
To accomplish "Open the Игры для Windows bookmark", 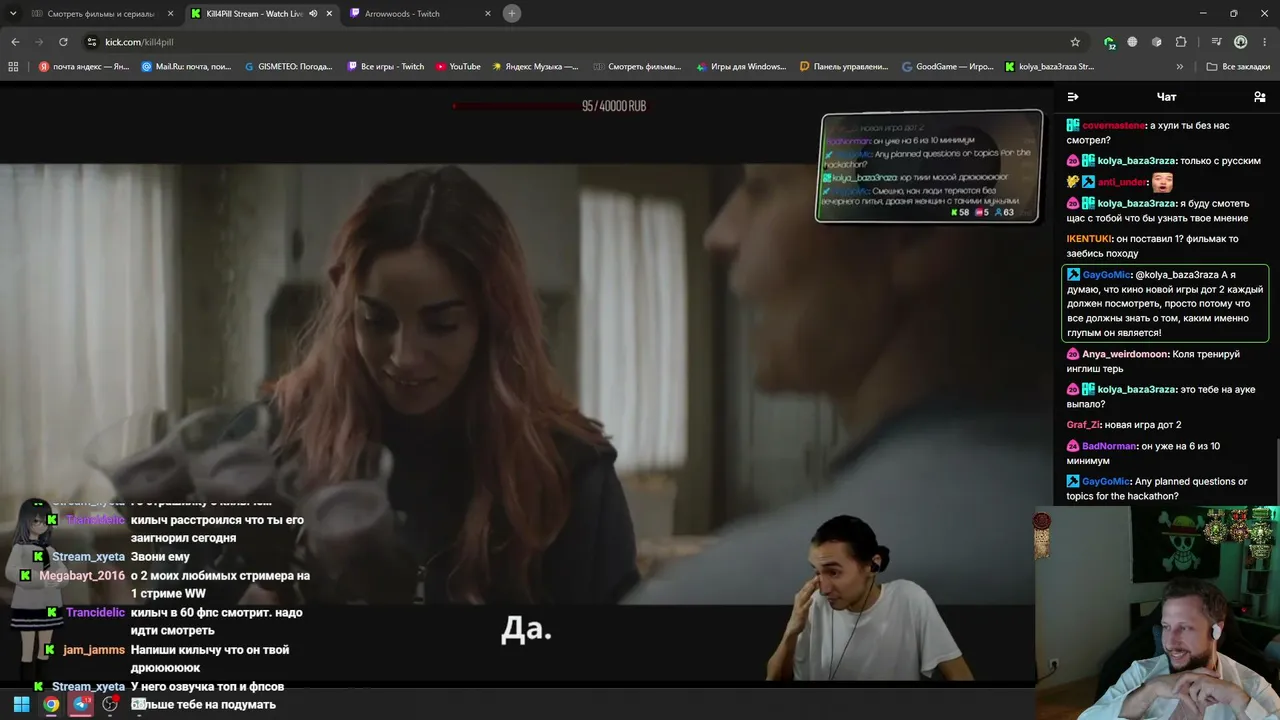I will 740,67.
